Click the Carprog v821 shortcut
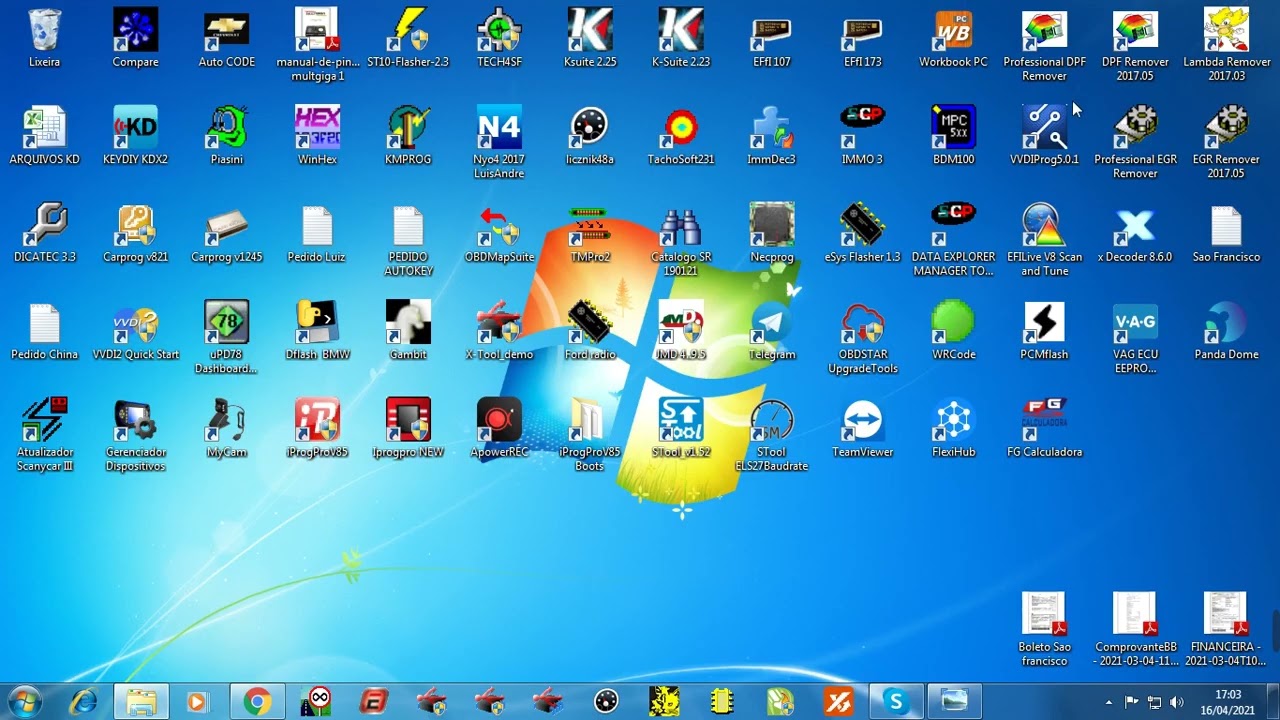 coord(135,225)
